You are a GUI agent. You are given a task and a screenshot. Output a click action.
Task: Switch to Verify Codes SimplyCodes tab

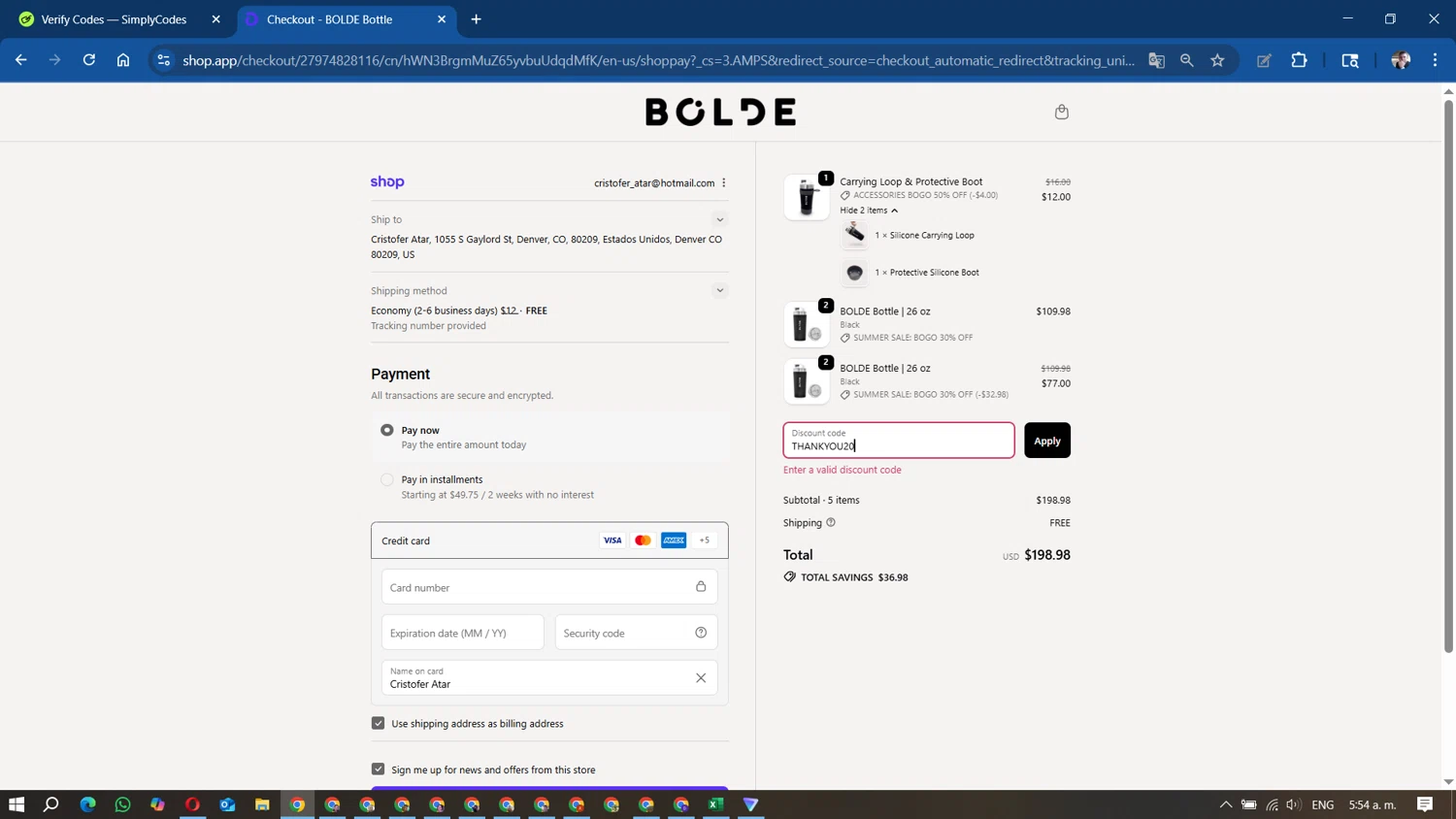pos(115,19)
